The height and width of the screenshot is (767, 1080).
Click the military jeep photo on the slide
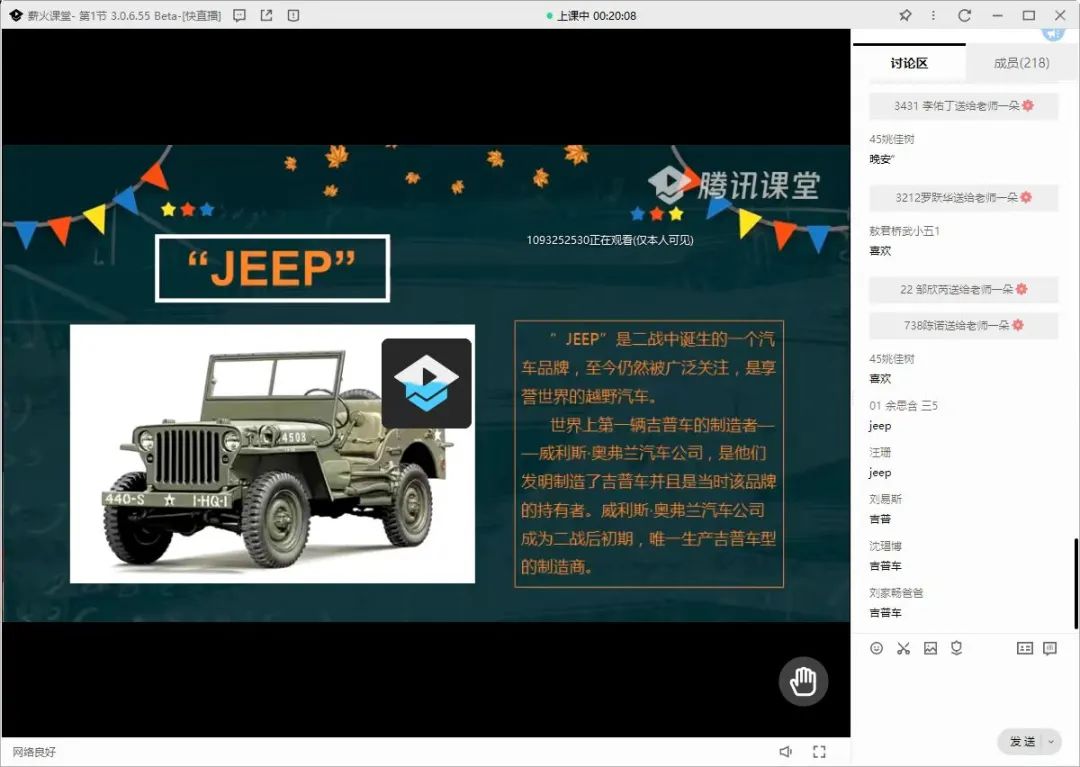[x=273, y=454]
